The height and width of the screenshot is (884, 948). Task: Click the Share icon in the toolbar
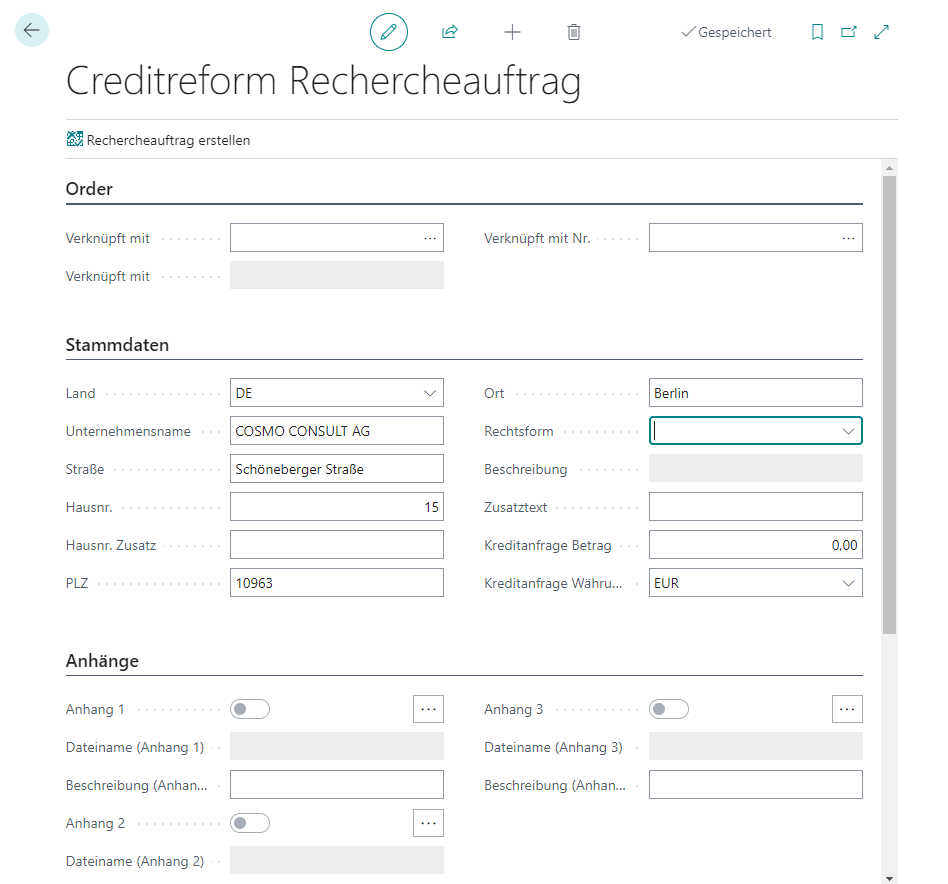pos(450,31)
